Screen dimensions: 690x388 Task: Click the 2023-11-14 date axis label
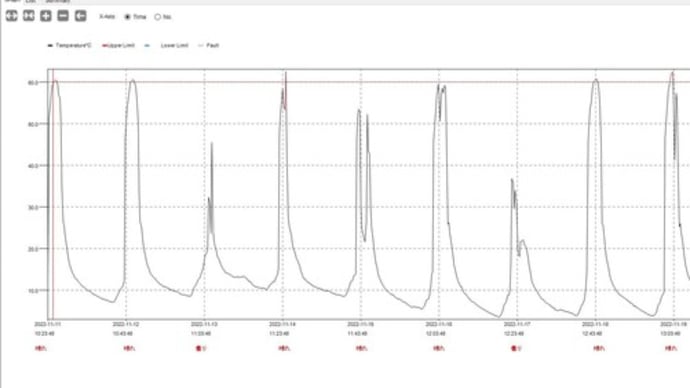click(283, 324)
